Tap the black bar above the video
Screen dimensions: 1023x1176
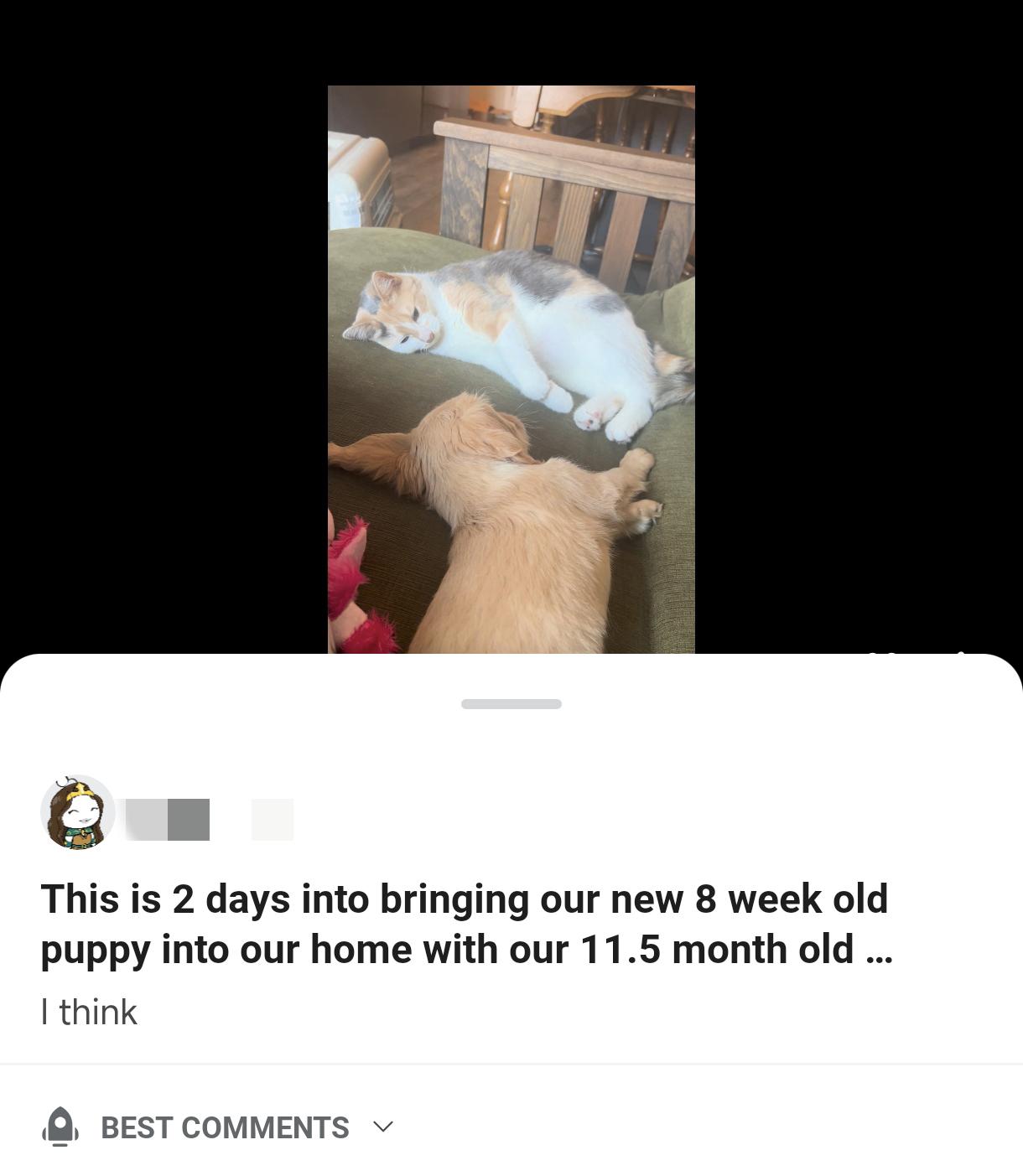[x=511, y=42]
